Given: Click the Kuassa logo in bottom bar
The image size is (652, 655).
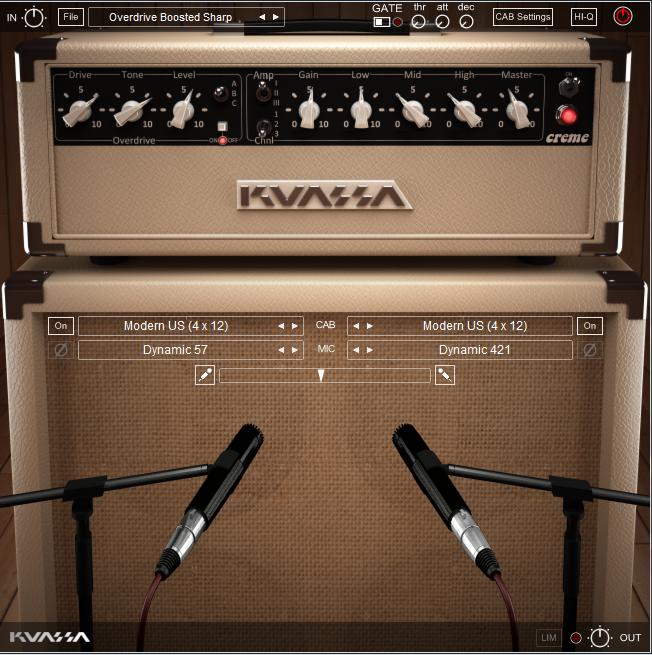Looking at the screenshot, I should pyautogui.click(x=49, y=637).
